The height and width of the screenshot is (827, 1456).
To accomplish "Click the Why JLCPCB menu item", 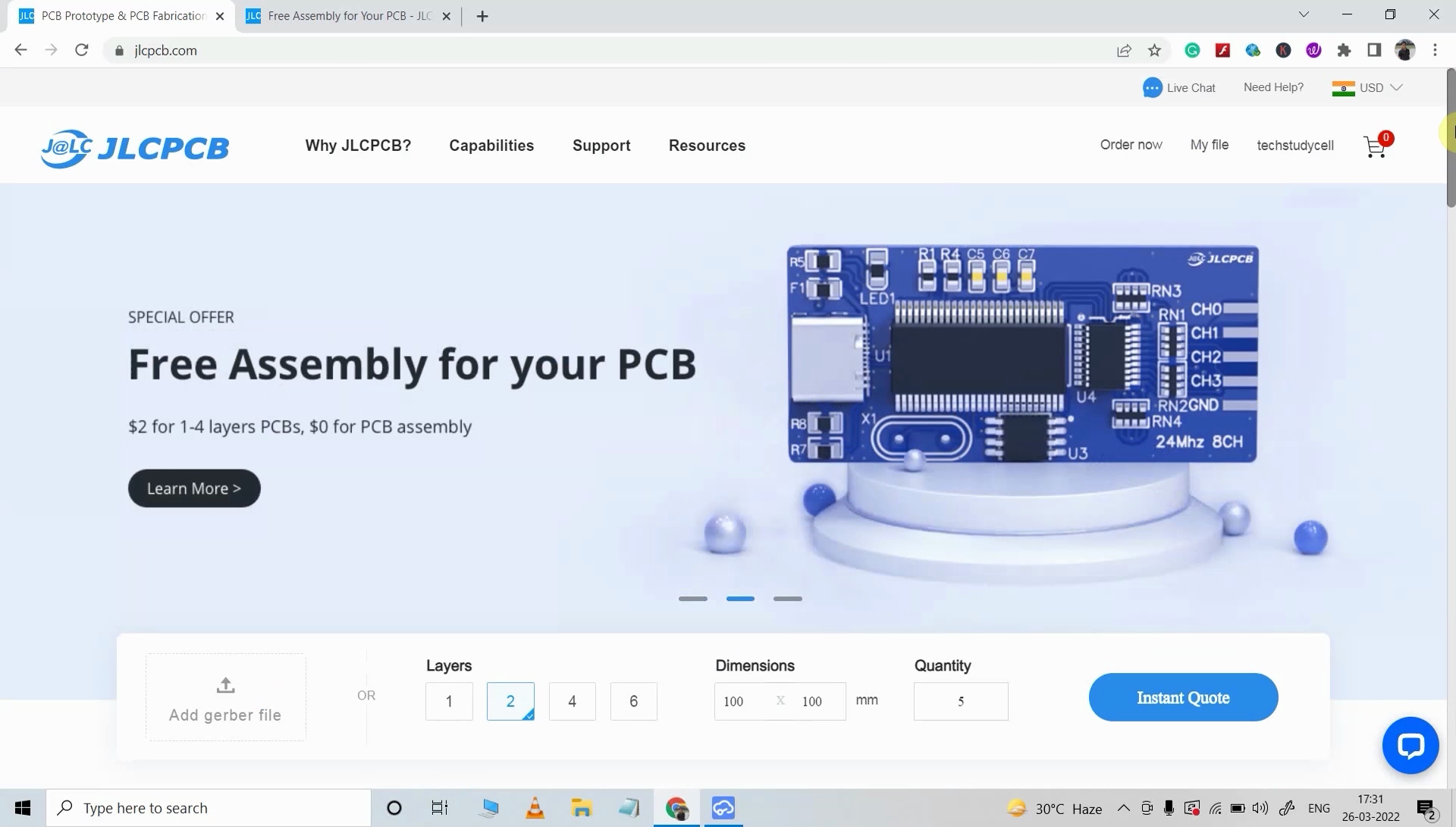I will point(358,145).
